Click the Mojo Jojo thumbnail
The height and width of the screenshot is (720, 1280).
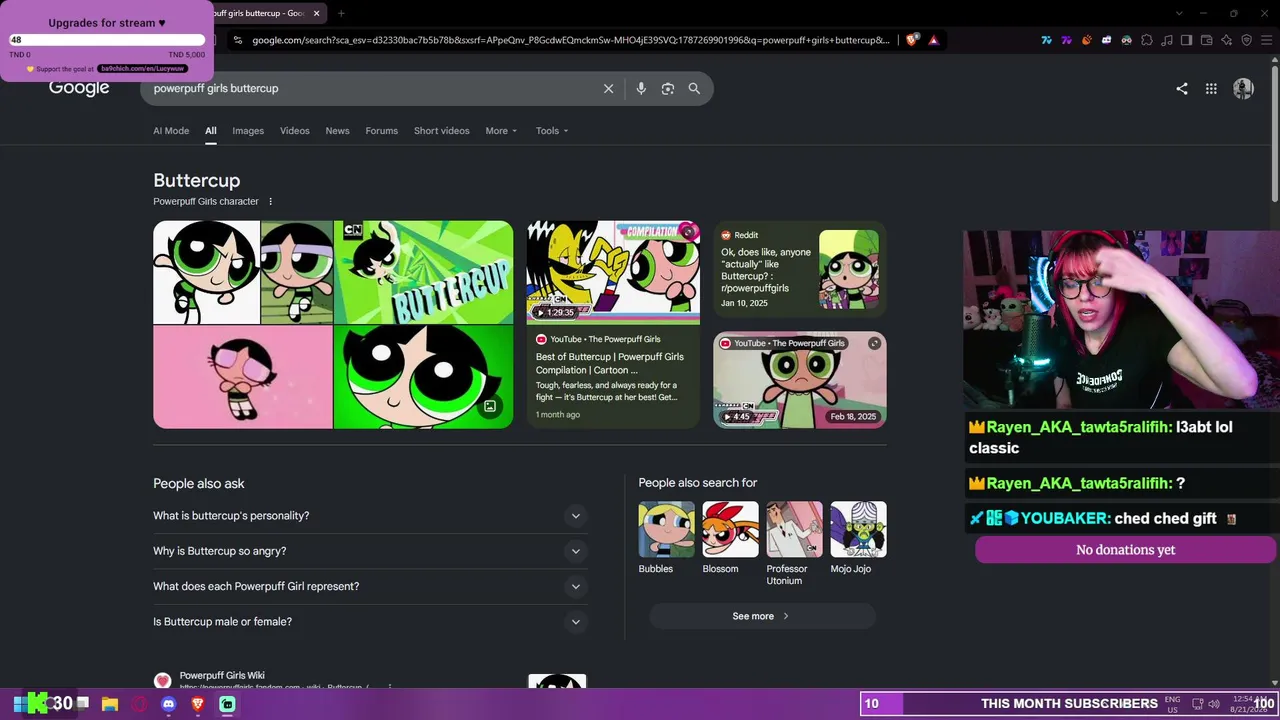click(859, 529)
